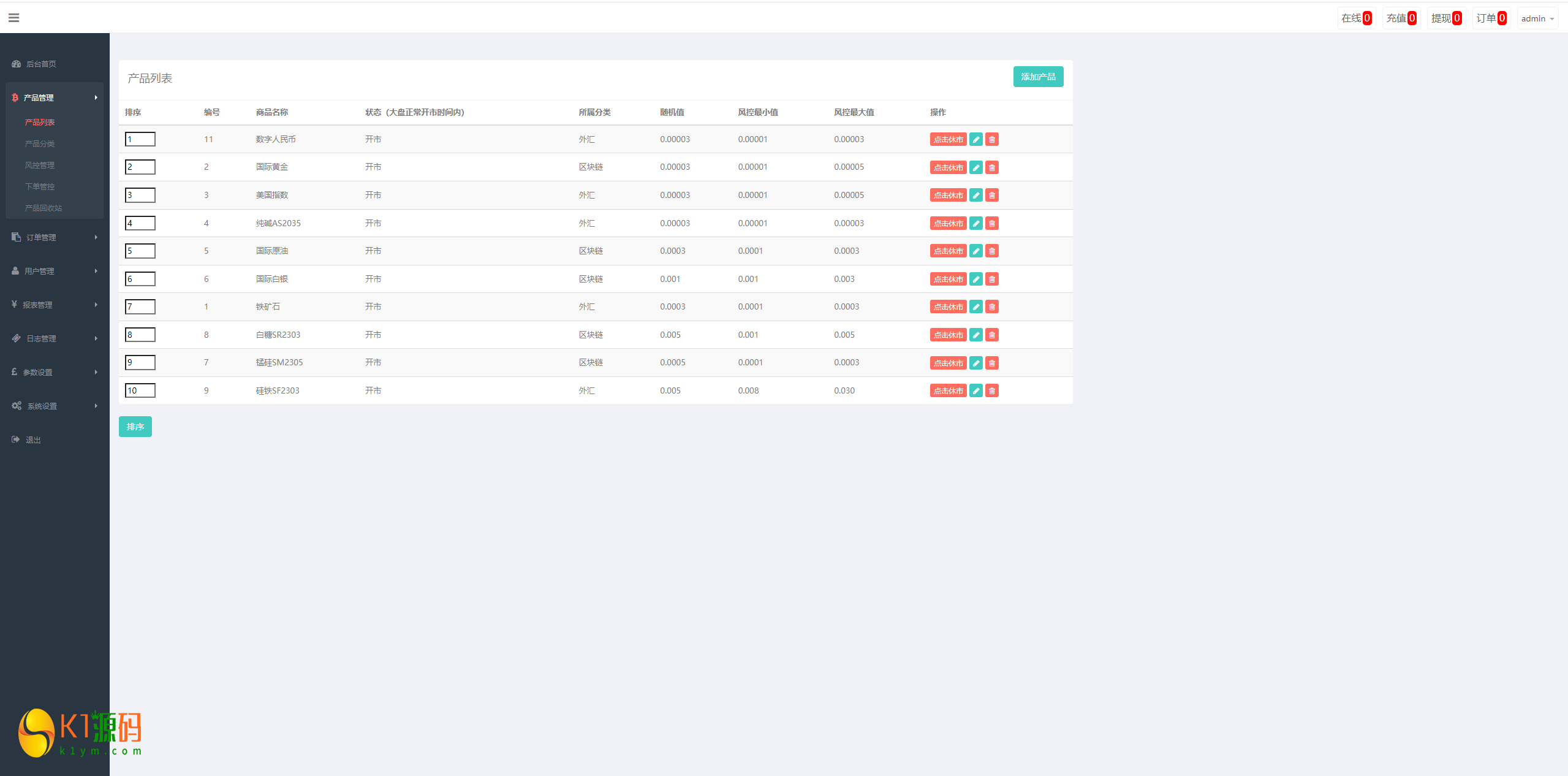Click 点击休市 for 数字人民币
Screen dimensions: 1568x776
[948, 139]
